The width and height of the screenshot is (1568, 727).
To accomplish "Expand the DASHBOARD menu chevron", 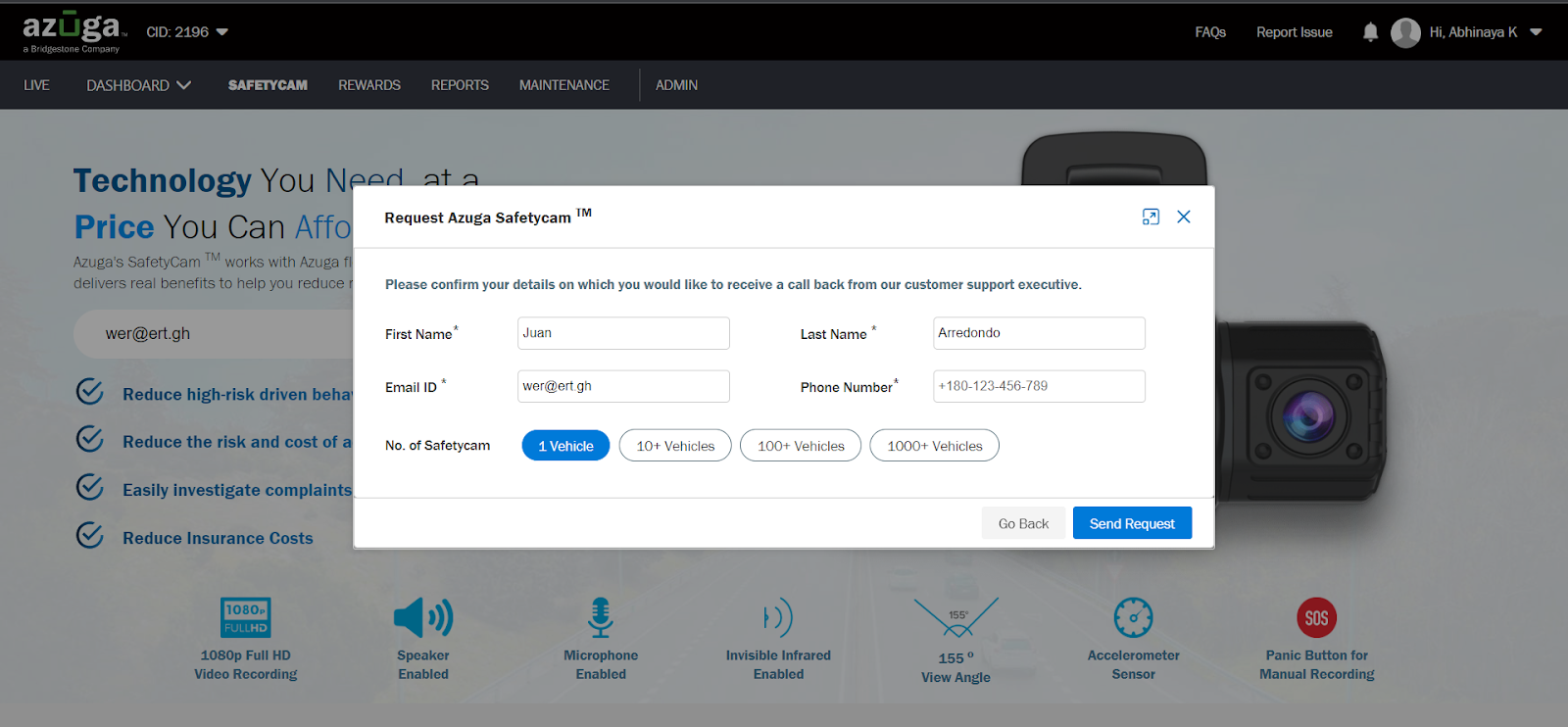I will (x=183, y=85).
